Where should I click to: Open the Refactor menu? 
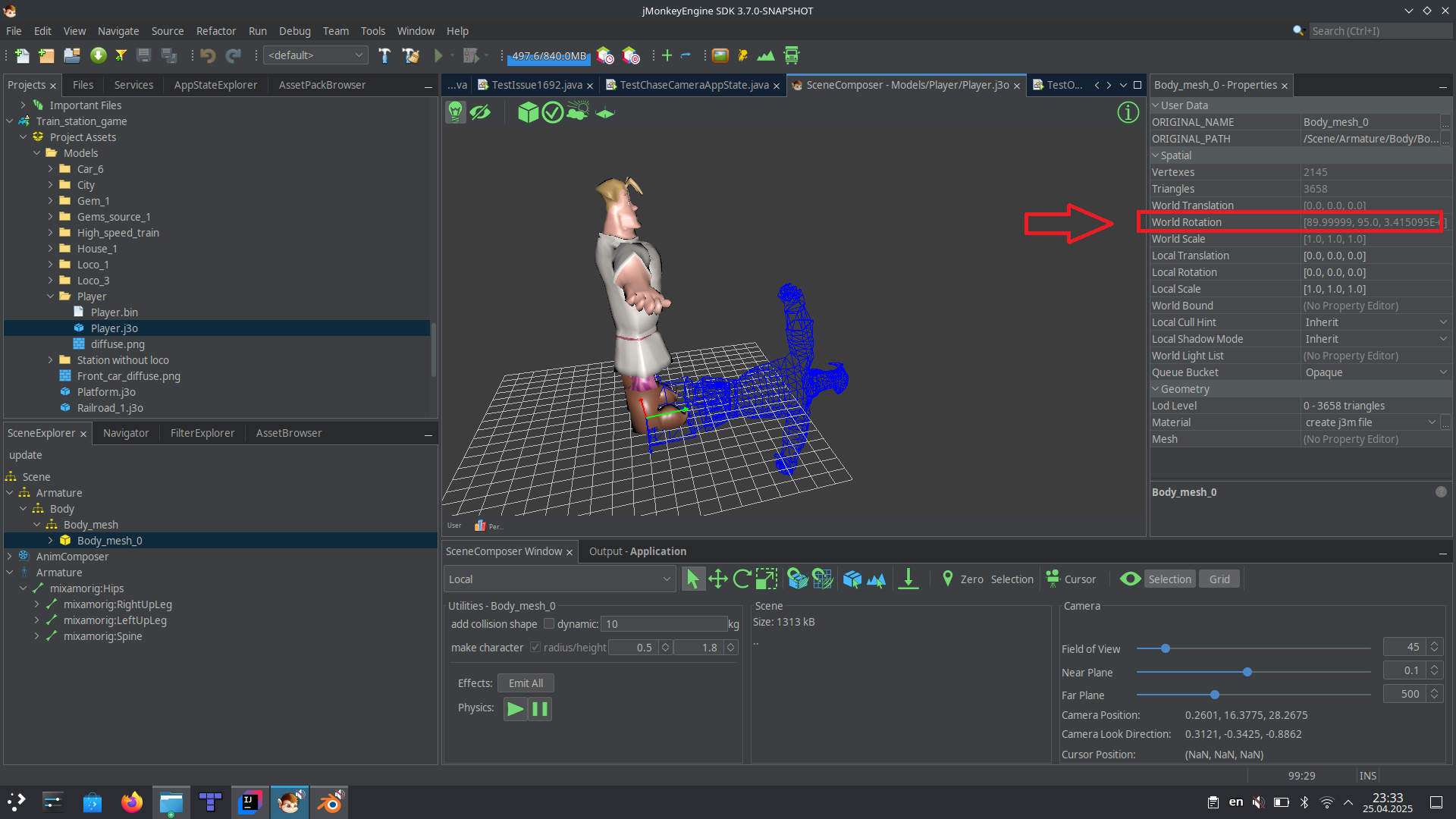[216, 31]
